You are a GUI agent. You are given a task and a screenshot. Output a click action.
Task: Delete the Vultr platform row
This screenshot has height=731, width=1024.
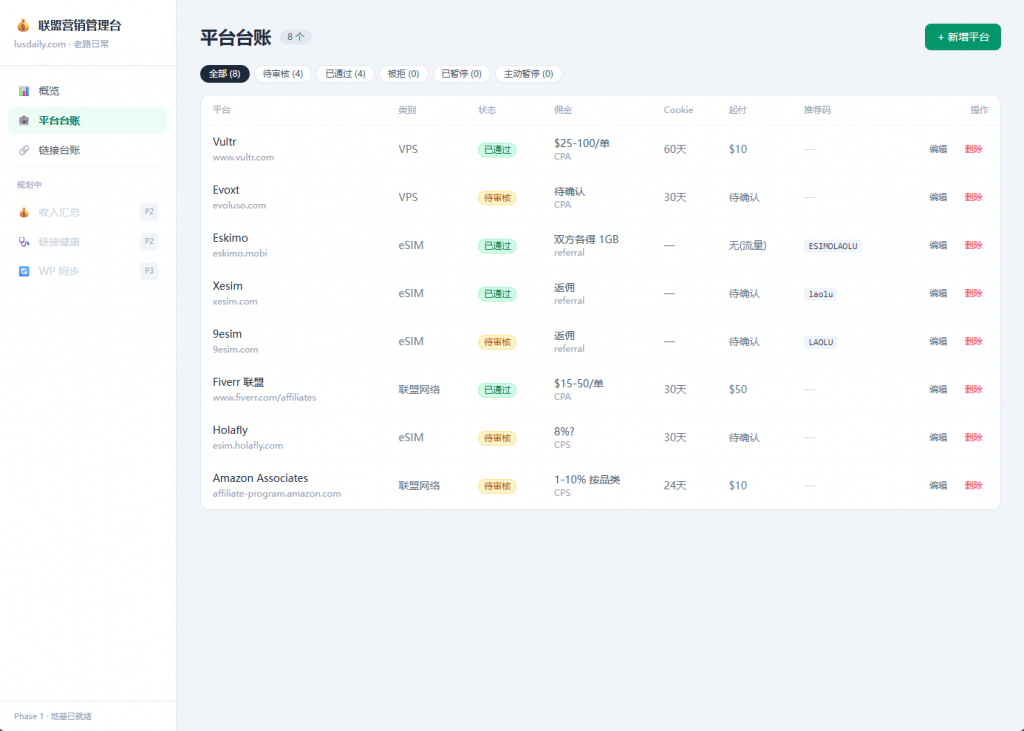coord(973,149)
